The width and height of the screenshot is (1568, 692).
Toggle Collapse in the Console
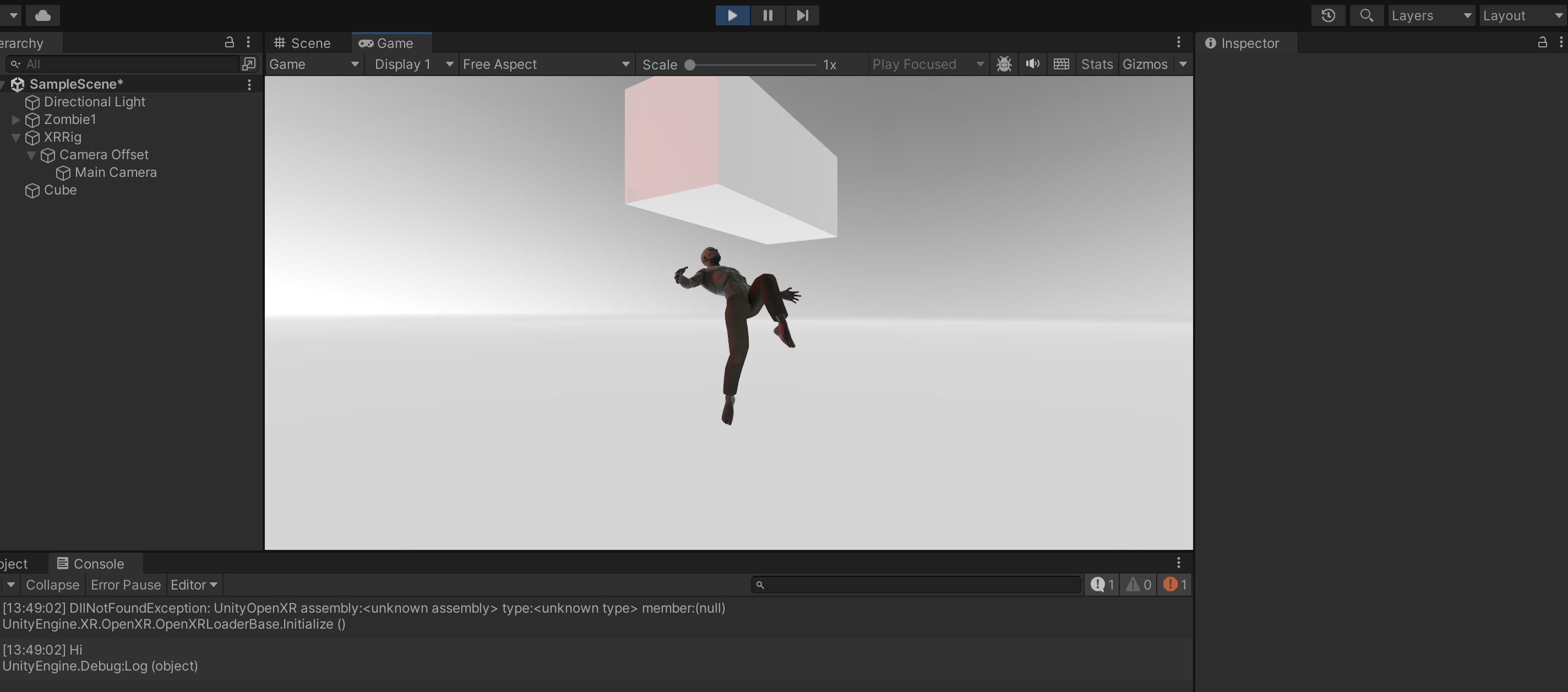52,585
